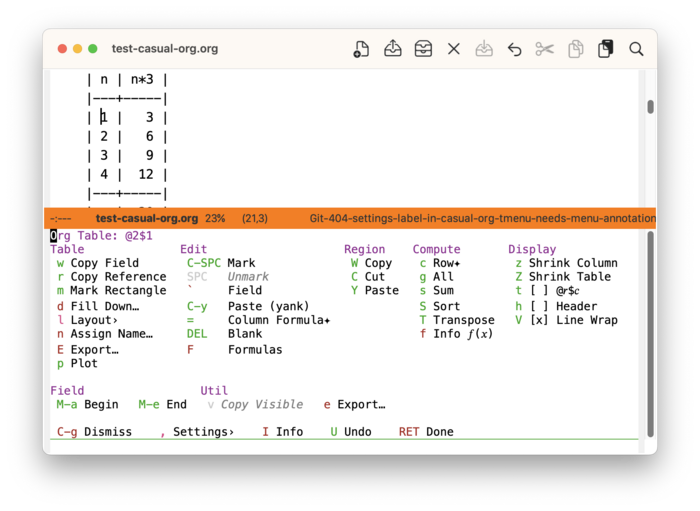Choose Region Paste entry
Viewport: 700px width, 511px height.
click(x=375, y=291)
